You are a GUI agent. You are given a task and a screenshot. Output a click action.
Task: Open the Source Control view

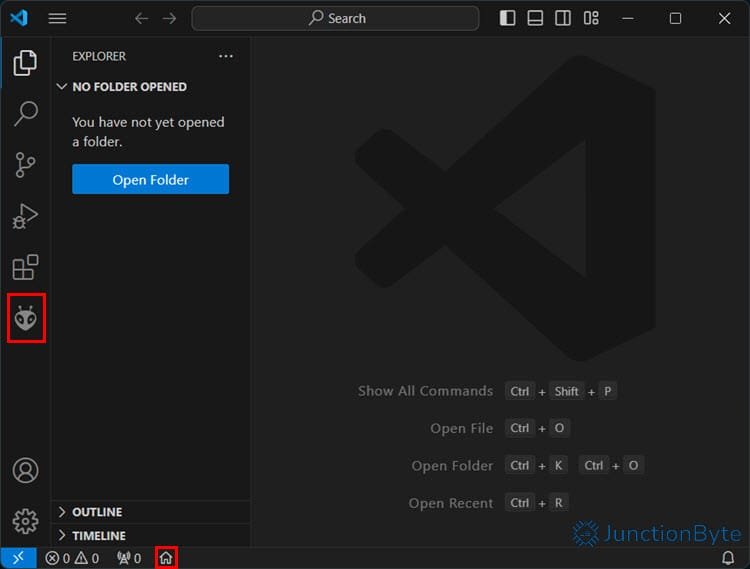25,165
